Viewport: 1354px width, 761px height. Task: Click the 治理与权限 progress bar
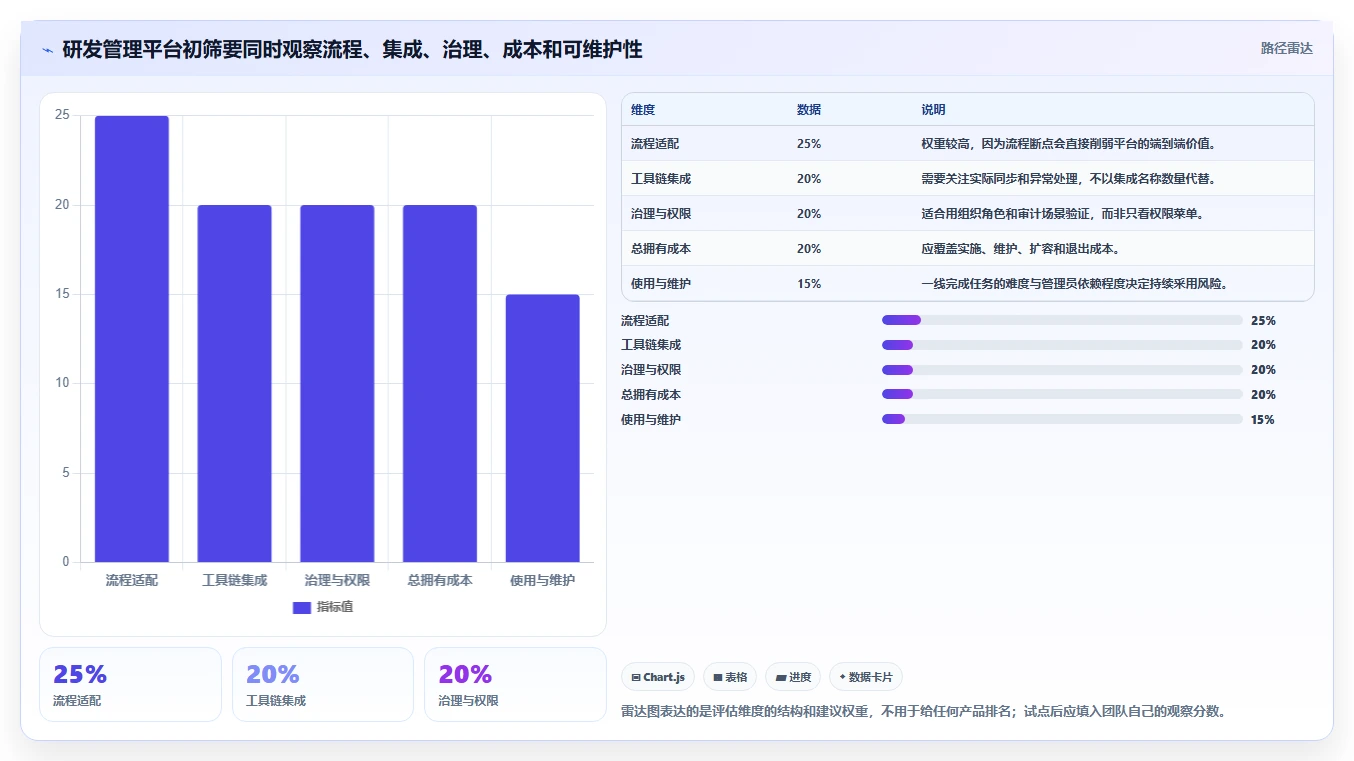point(1062,370)
